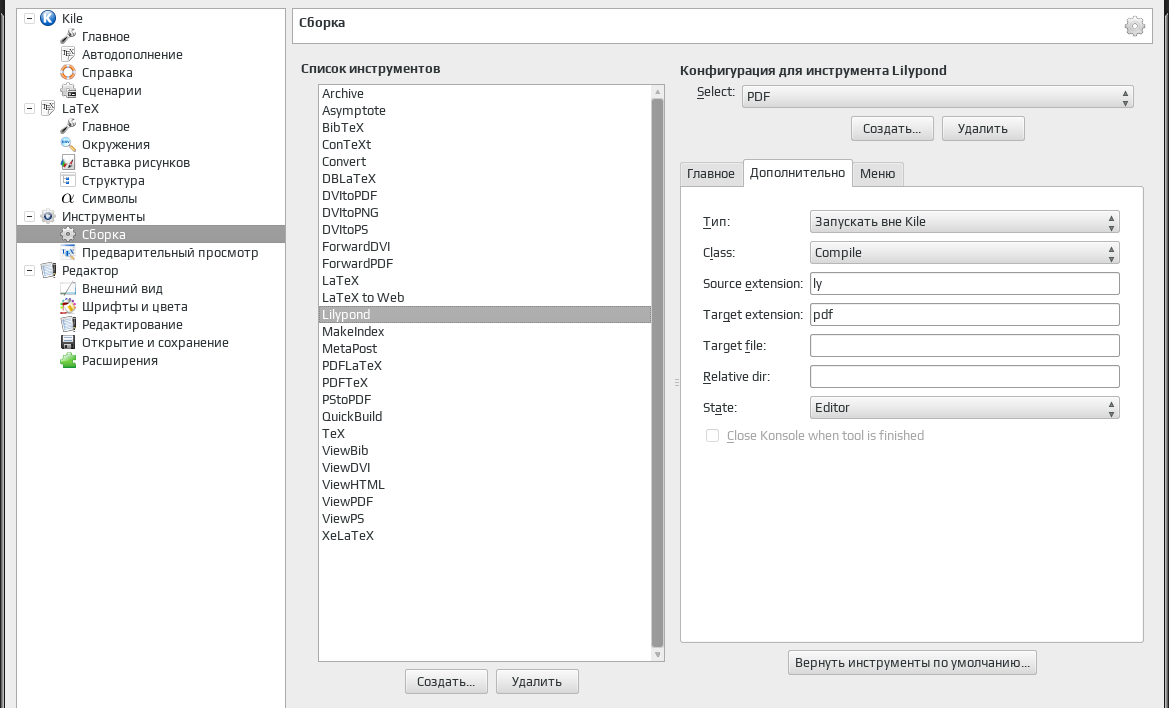The width and height of the screenshot is (1169, 708).
Task: Select PDFLaTeX in the tool list
Action: pos(485,365)
